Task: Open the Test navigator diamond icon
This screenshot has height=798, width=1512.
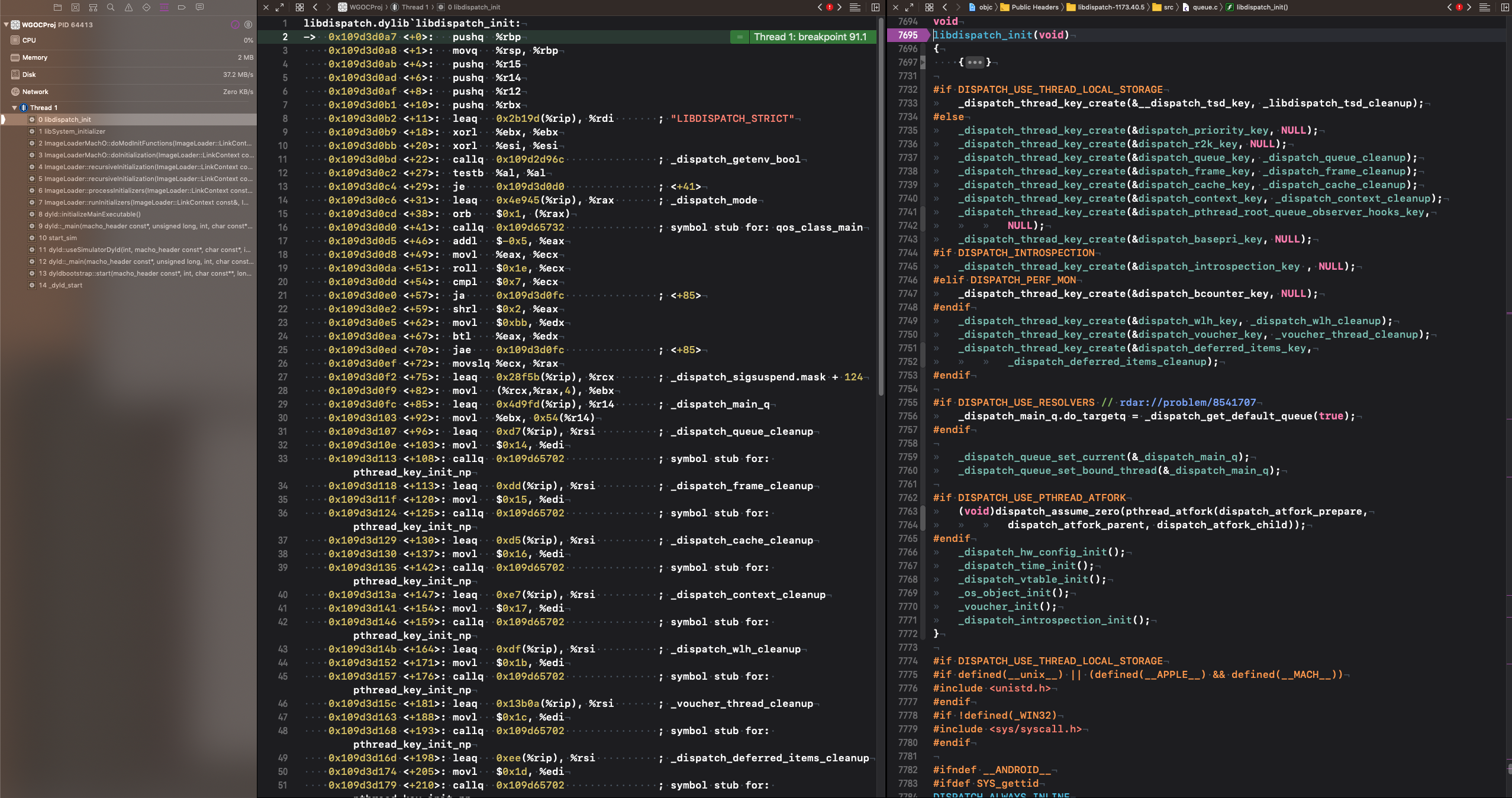Action: pos(146,7)
